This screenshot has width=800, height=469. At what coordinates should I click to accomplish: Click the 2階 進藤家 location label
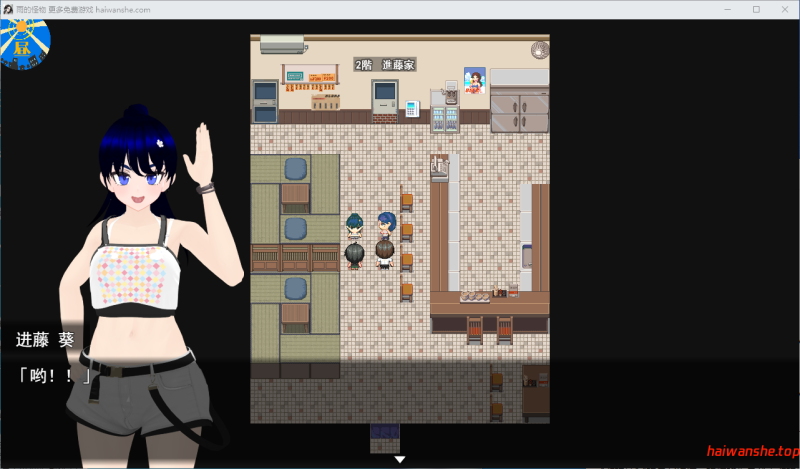point(385,65)
